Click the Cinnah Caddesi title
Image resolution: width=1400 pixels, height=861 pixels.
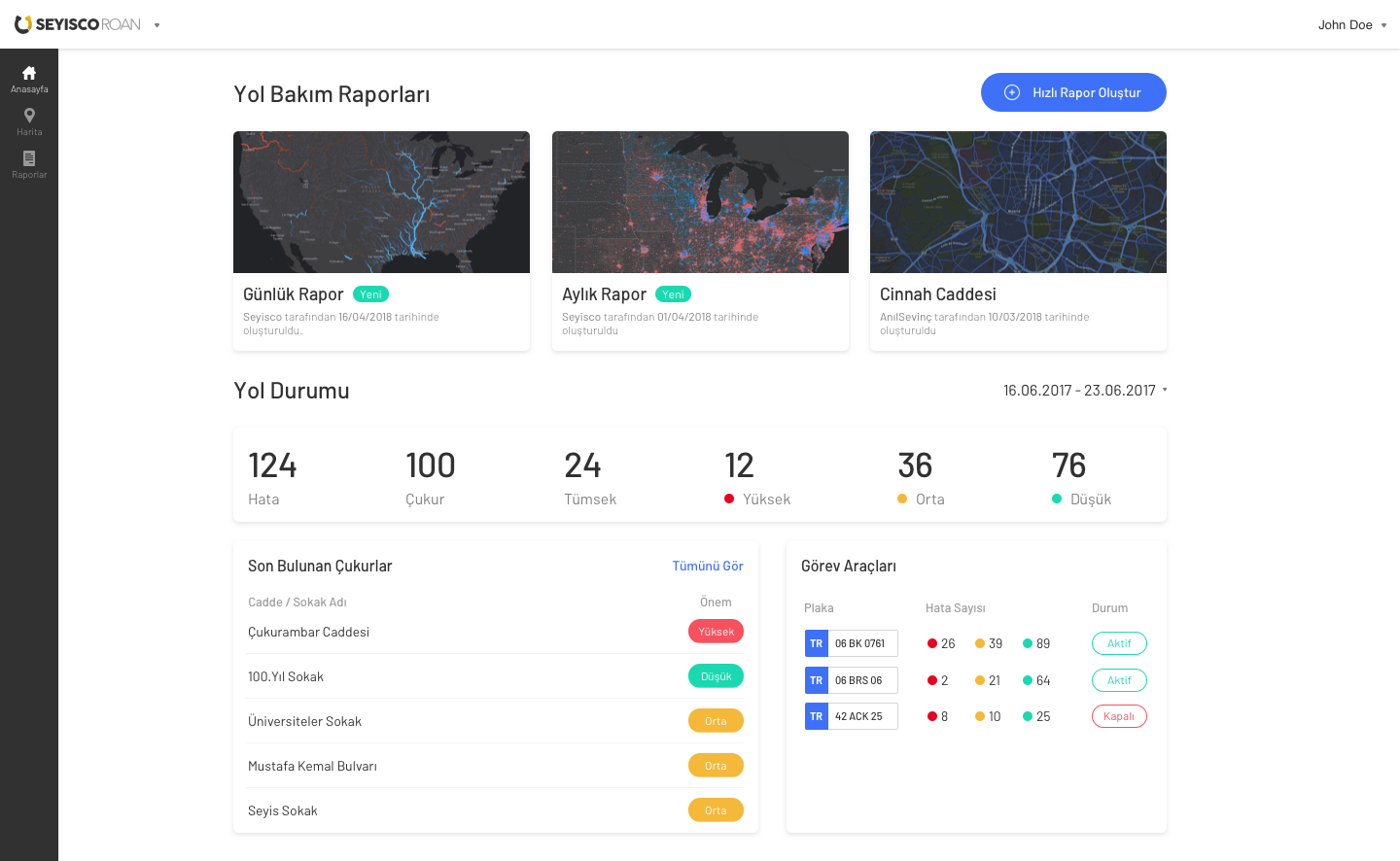click(x=938, y=294)
